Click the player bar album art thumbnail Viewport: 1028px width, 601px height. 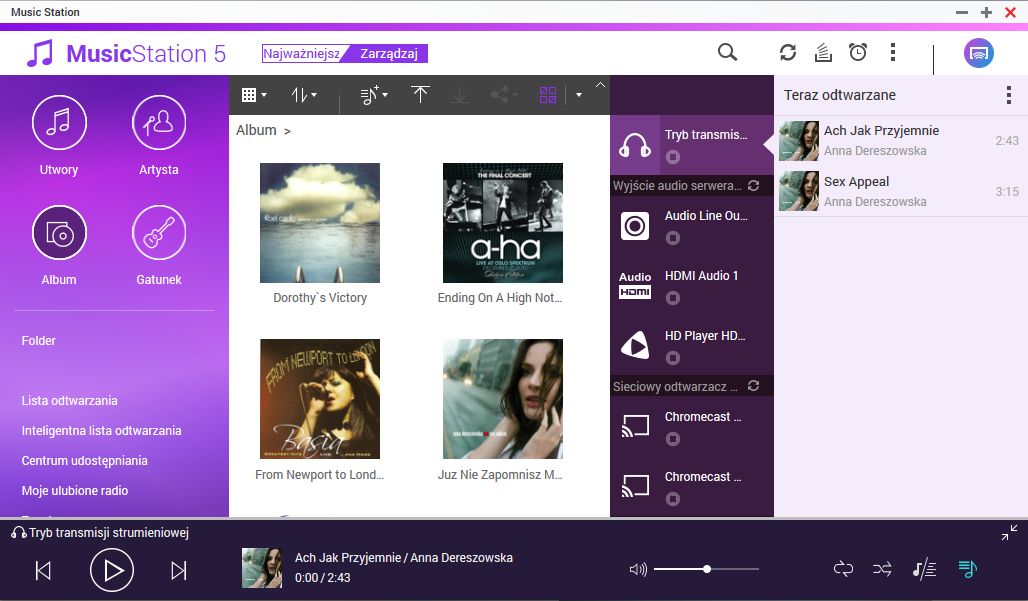point(262,568)
